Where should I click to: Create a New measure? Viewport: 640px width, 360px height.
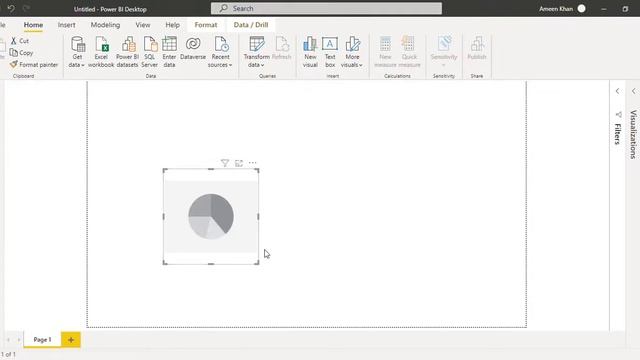pos(385,52)
